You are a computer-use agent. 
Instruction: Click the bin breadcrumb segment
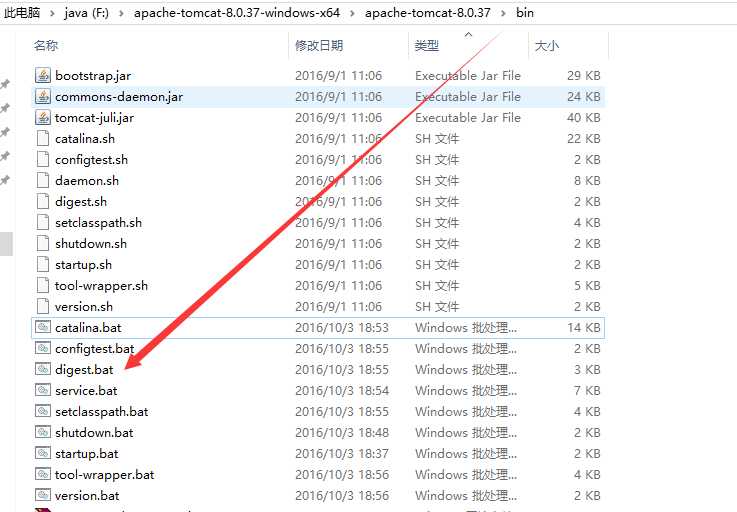pos(525,13)
